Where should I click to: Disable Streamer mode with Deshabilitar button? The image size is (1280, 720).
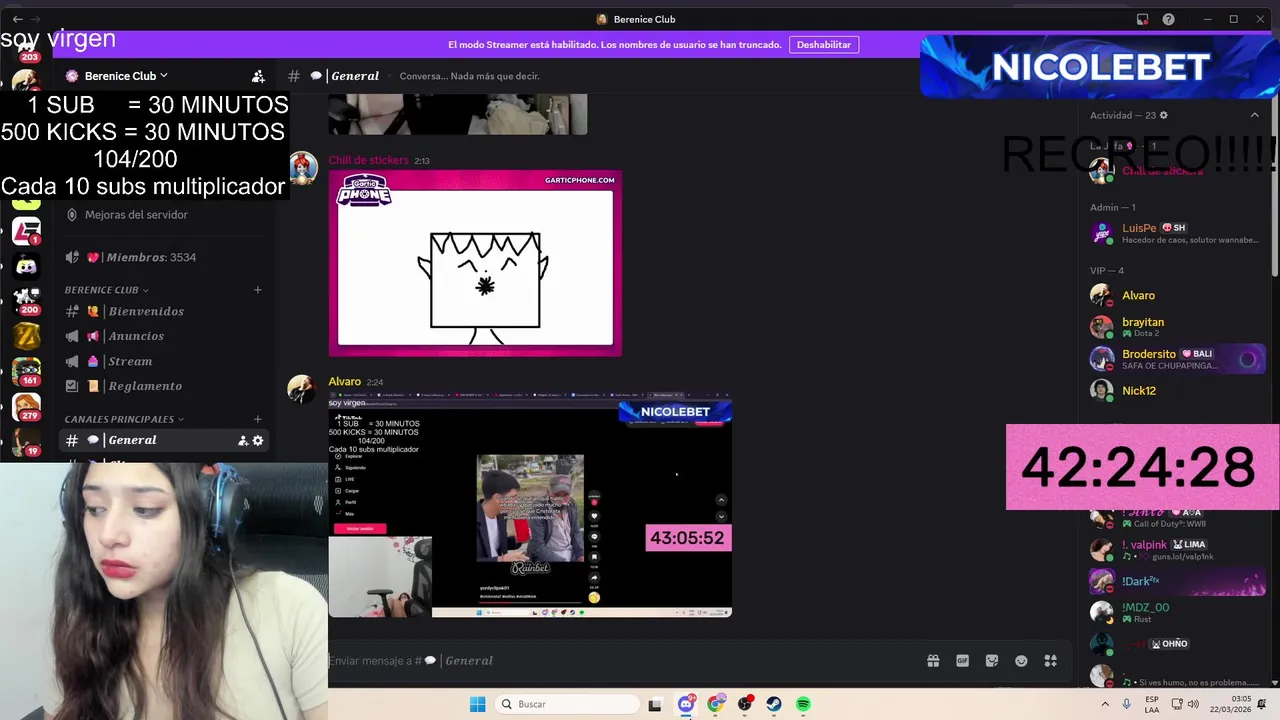(x=824, y=45)
